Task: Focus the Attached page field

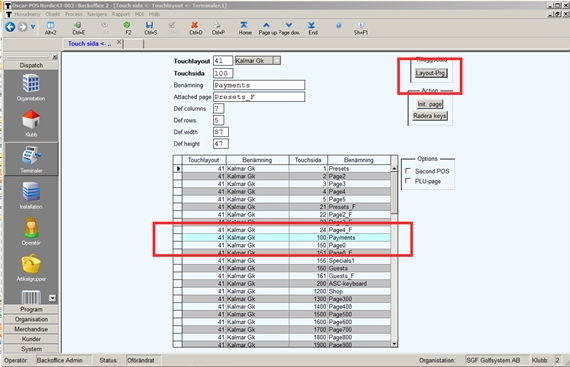Action: (259, 97)
